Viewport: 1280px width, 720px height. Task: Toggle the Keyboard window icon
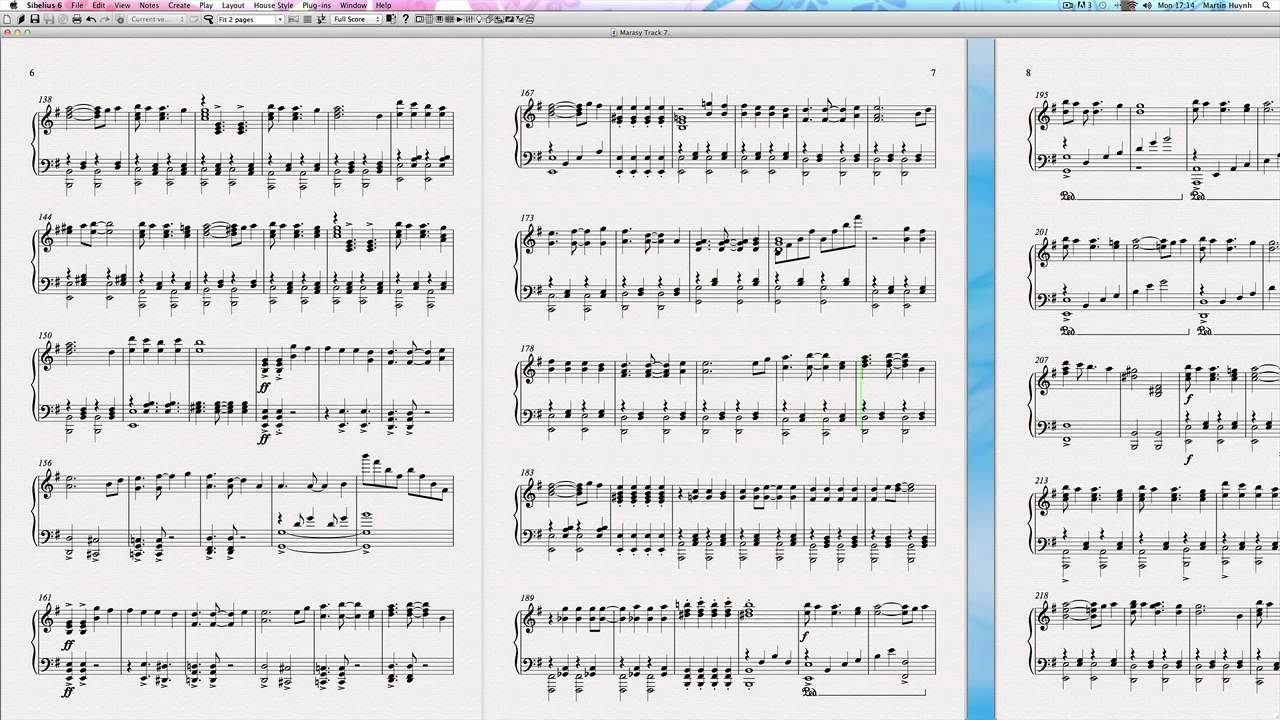(439, 19)
